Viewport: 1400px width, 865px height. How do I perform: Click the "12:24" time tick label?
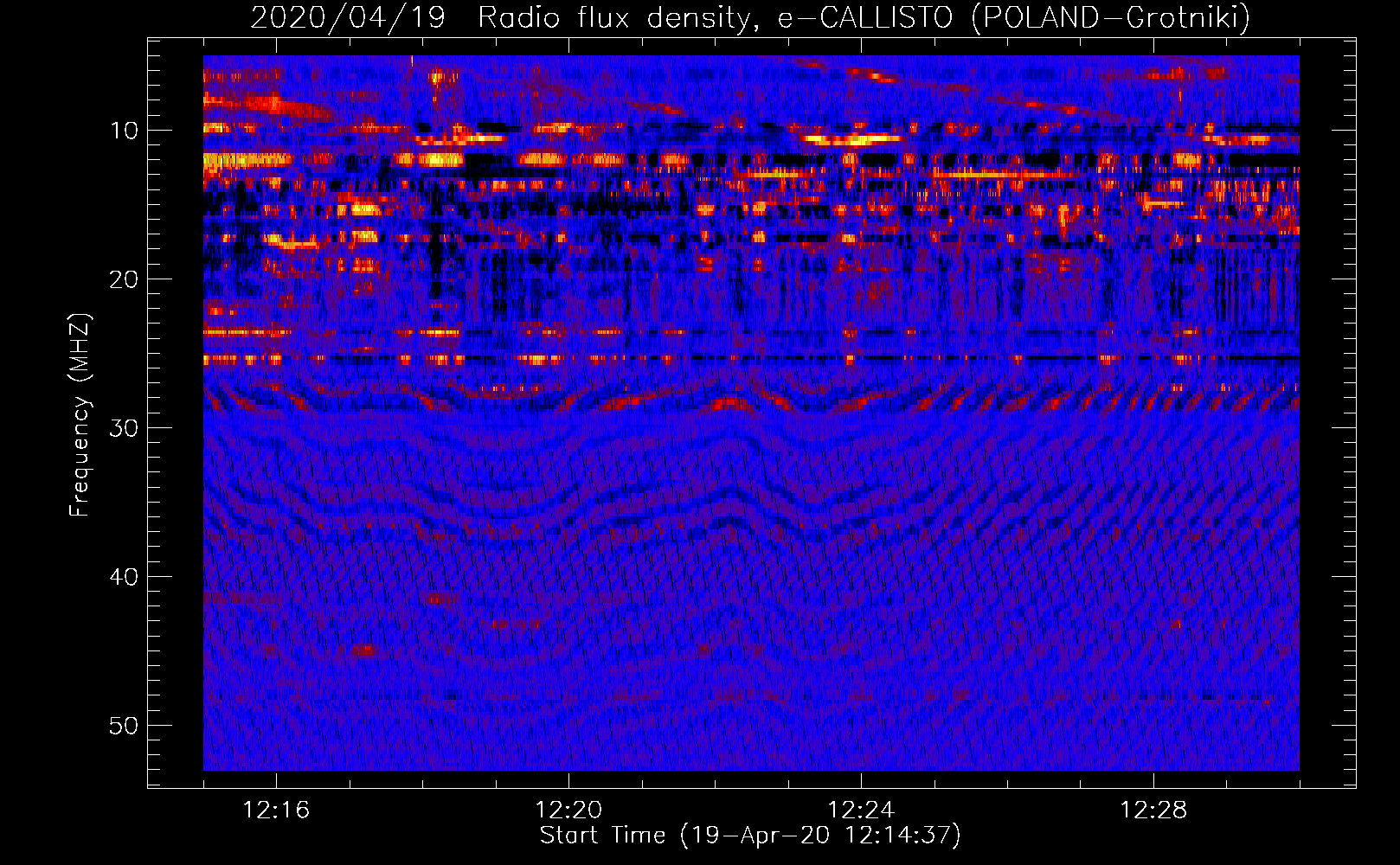coord(861,811)
